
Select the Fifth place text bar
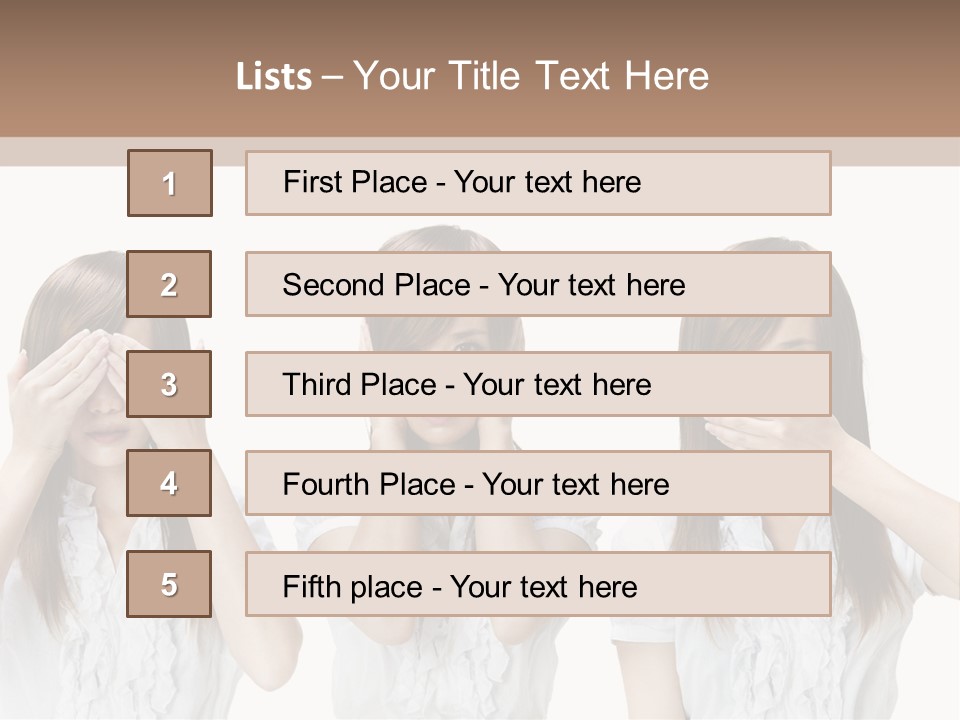pyautogui.click(x=538, y=584)
